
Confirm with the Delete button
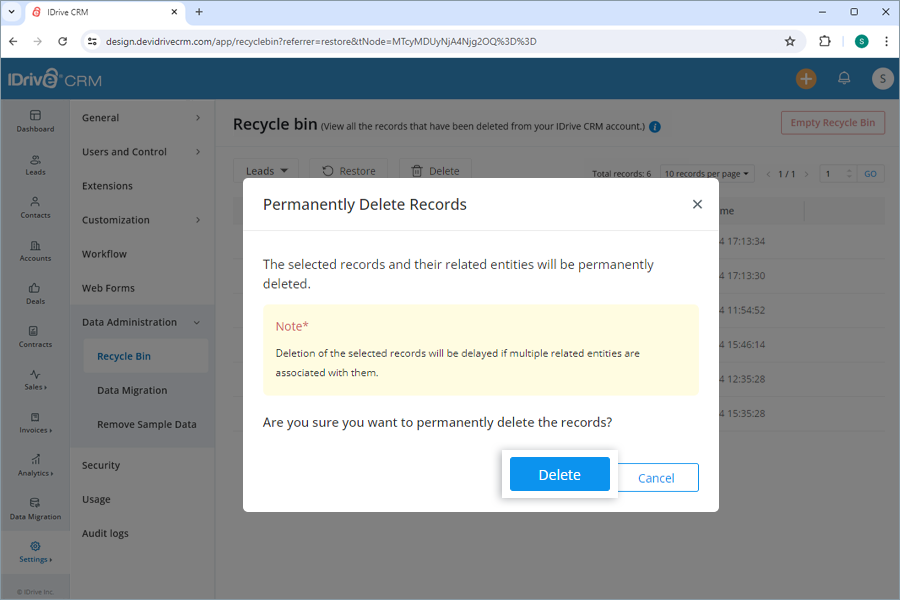pyautogui.click(x=559, y=474)
